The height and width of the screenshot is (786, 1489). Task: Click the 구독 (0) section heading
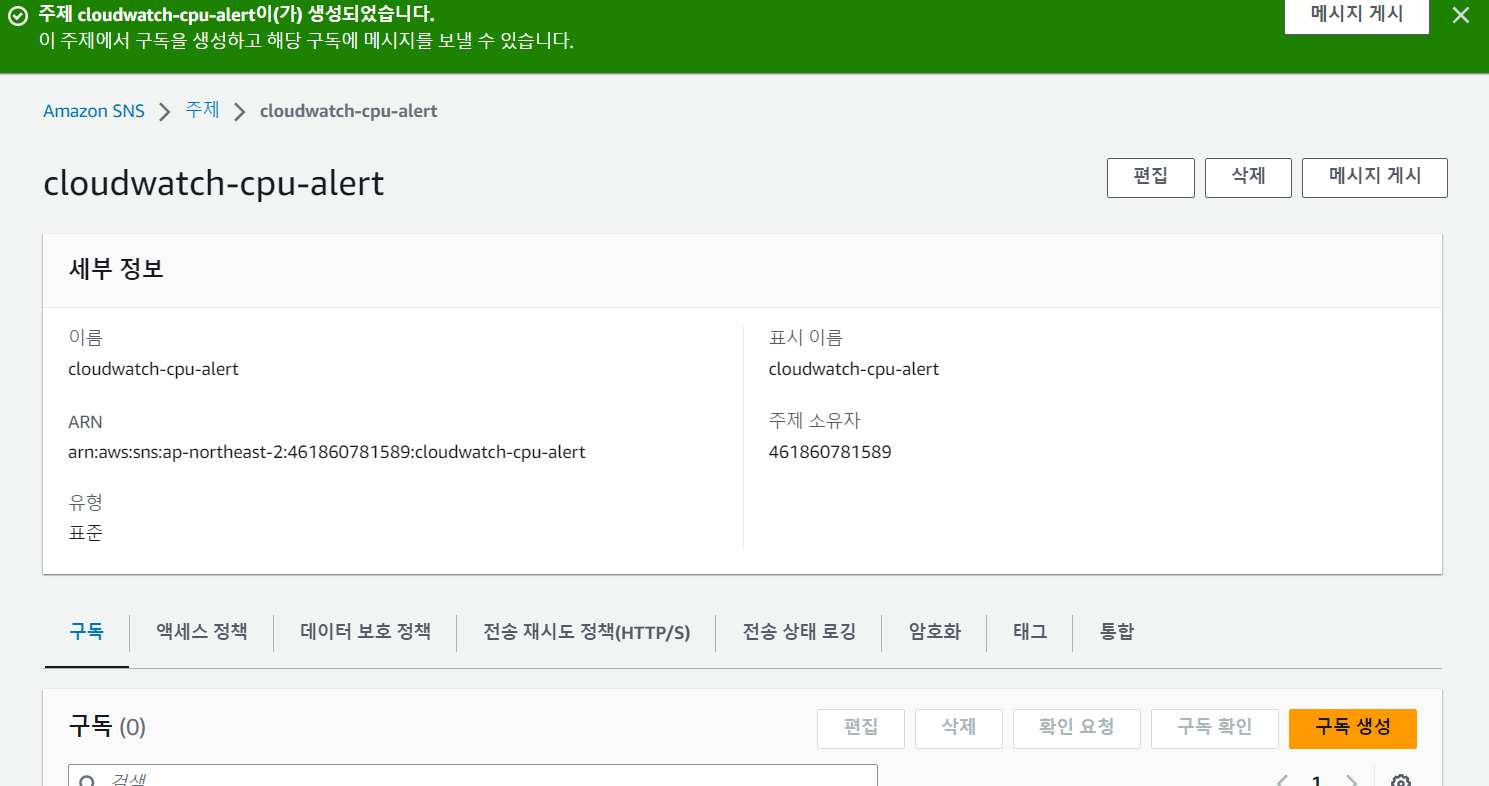107,727
